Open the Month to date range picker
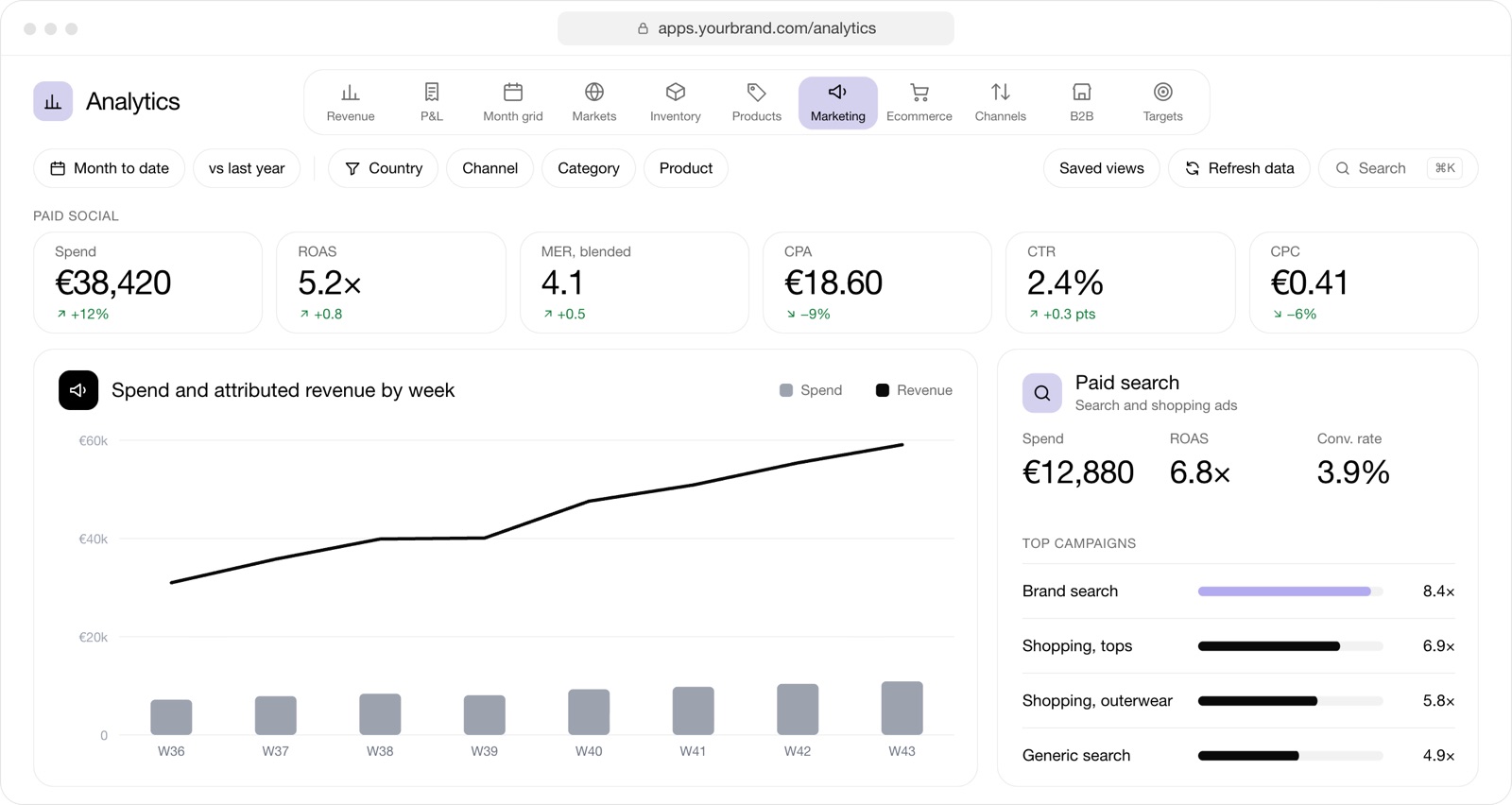The height and width of the screenshot is (805, 1512). [110, 168]
